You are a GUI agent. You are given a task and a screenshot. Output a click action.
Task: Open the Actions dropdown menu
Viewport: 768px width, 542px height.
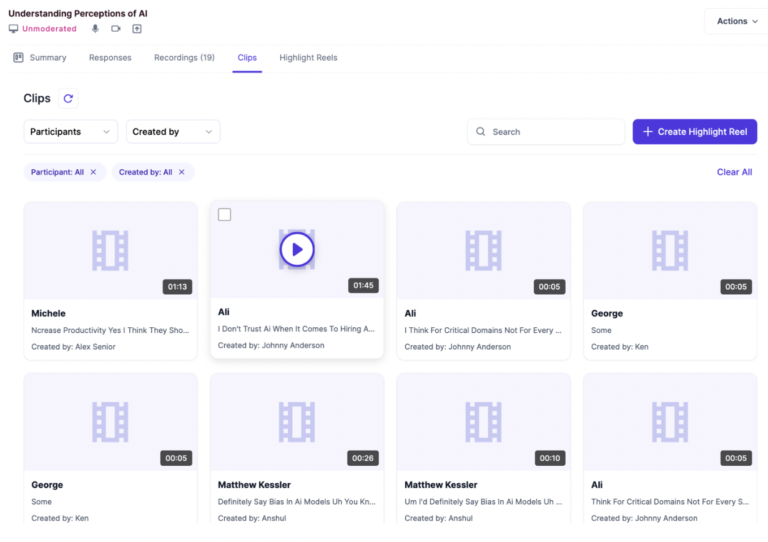click(x=736, y=21)
